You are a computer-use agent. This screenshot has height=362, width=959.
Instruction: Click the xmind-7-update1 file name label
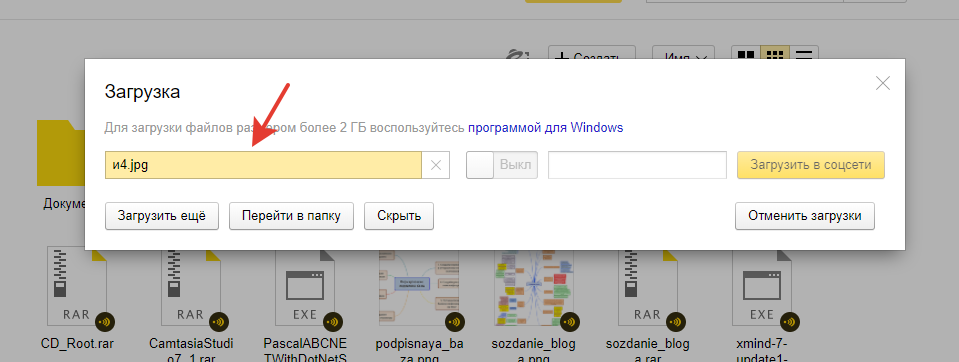click(762, 351)
